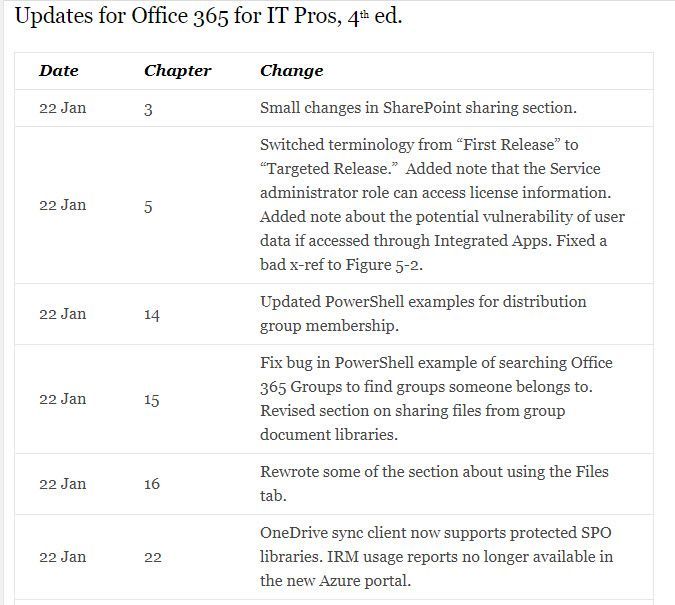Click the Files tab rewrite entry
This screenshot has width=675, height=605.
(x=434, y=484)
